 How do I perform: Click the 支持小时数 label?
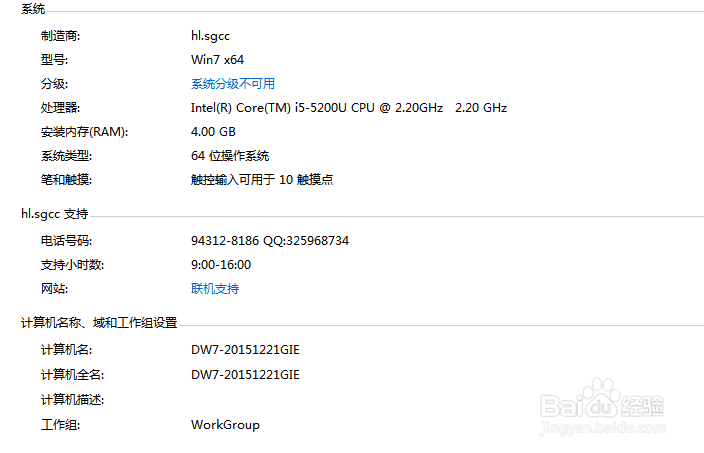click(72, 265)
